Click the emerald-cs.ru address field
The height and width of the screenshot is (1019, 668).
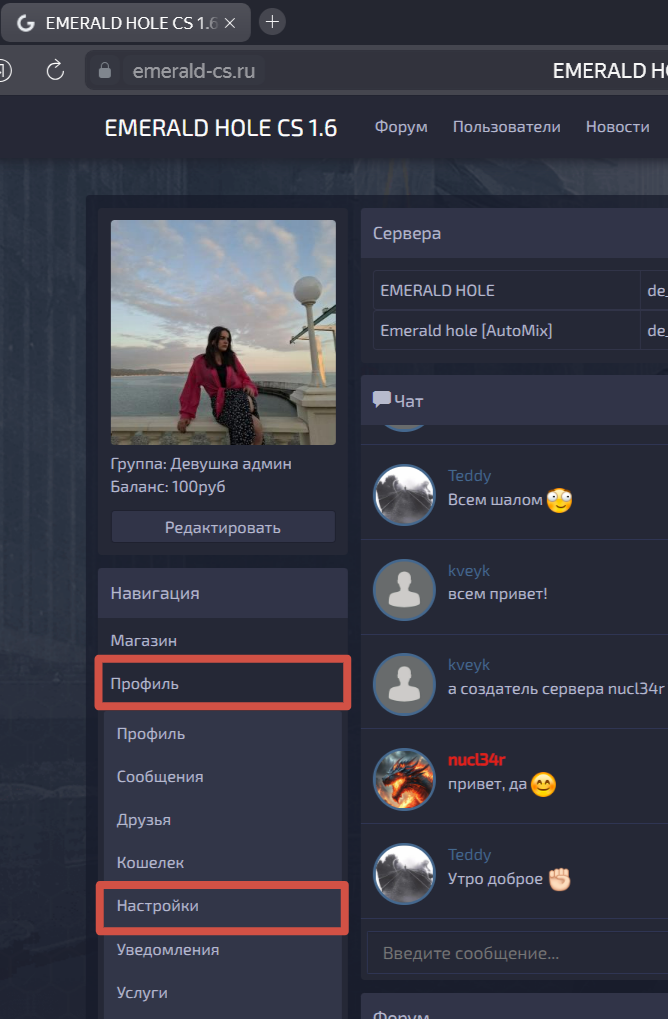point(194,70)
